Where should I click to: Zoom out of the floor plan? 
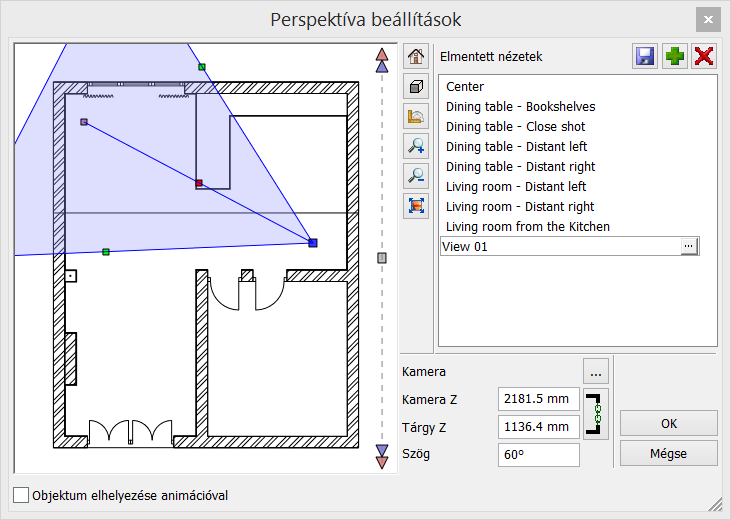(x=416, y=176)
